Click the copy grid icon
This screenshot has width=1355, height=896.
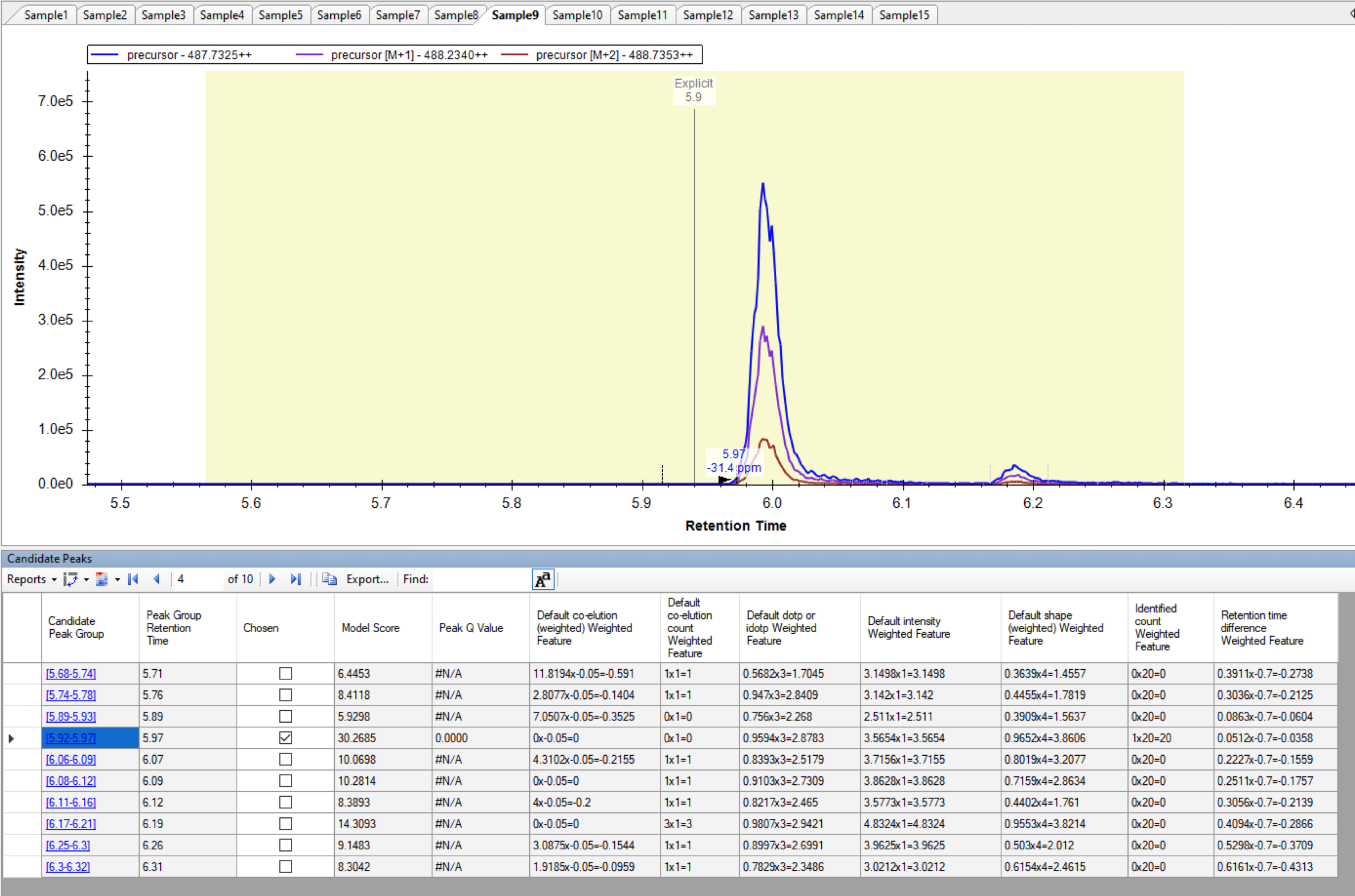point(329,580)
